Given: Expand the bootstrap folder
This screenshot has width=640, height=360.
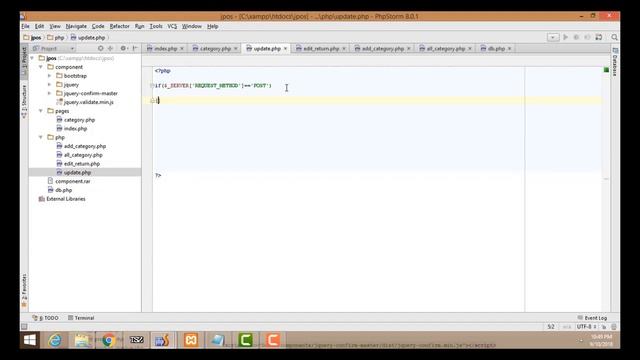Looking at the screenshot, I should coord(49,76).
